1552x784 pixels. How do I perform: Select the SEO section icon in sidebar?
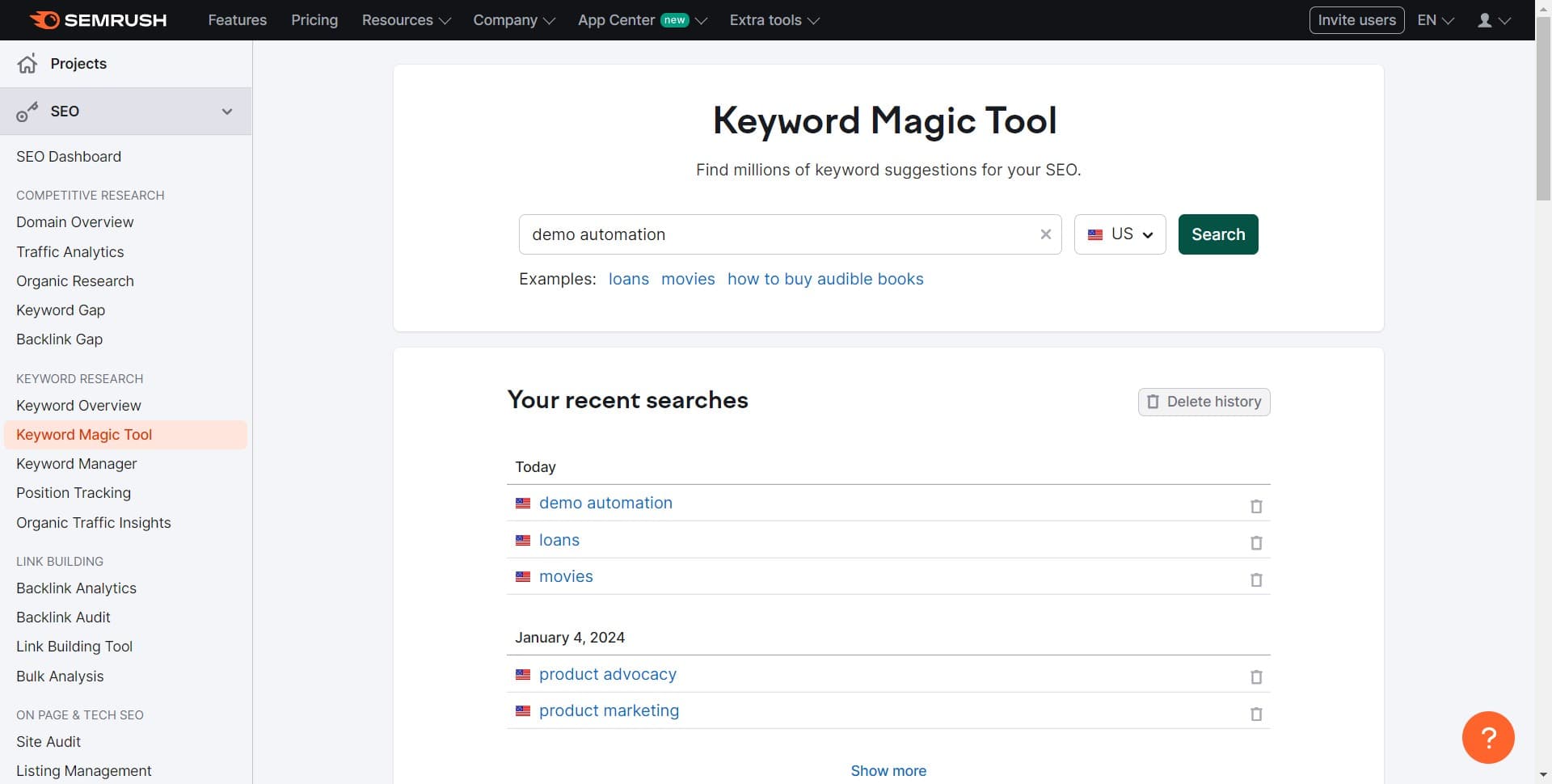pos(27,112)
